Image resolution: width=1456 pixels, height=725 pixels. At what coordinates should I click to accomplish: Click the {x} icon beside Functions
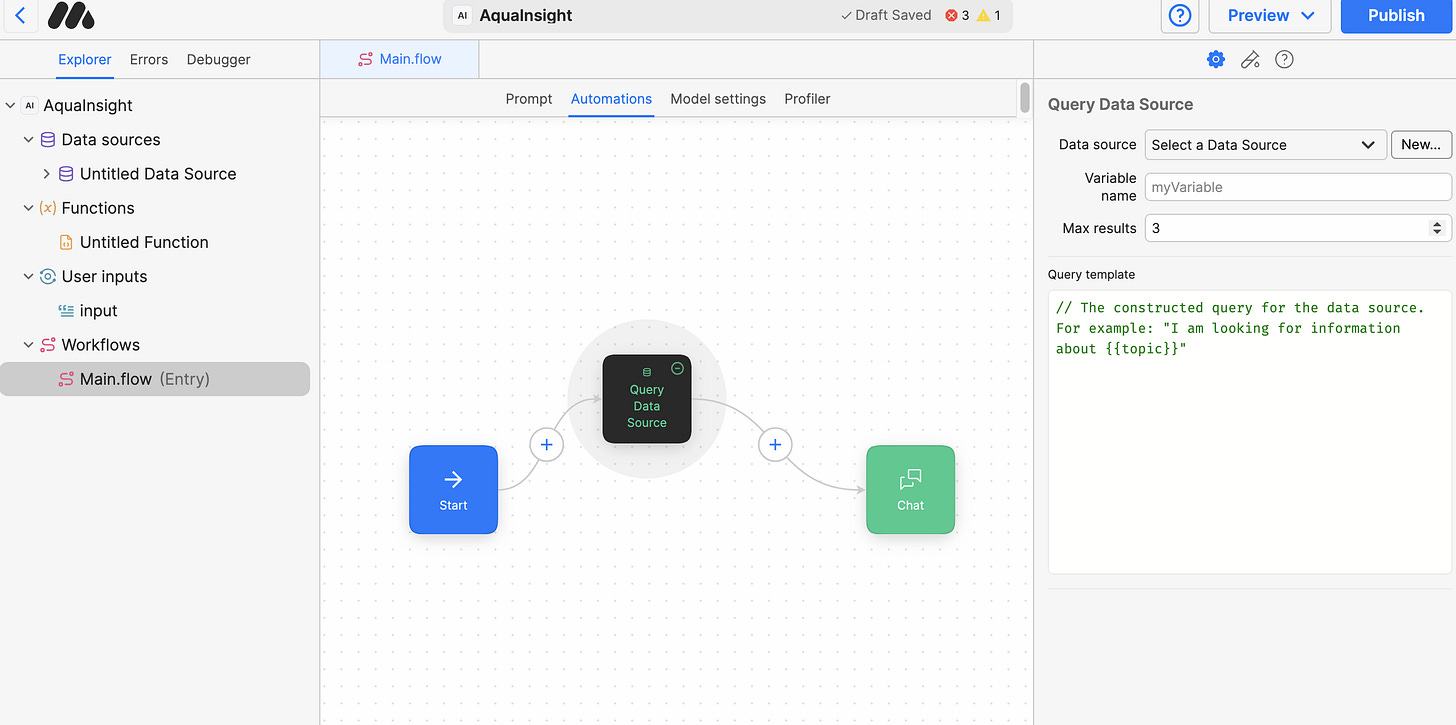click(x=47, y=208)
